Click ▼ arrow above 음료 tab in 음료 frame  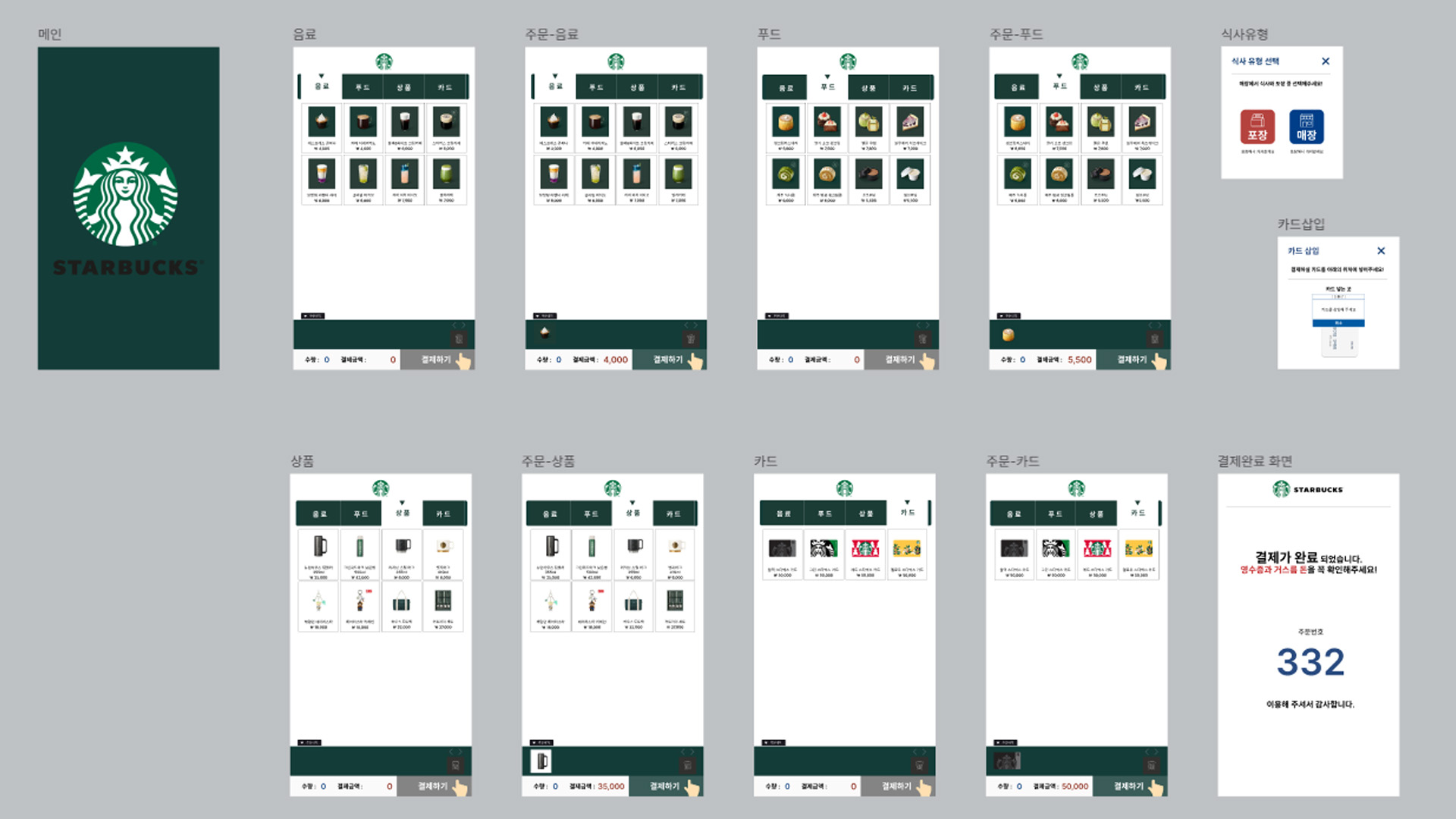(x=322, y=76)
